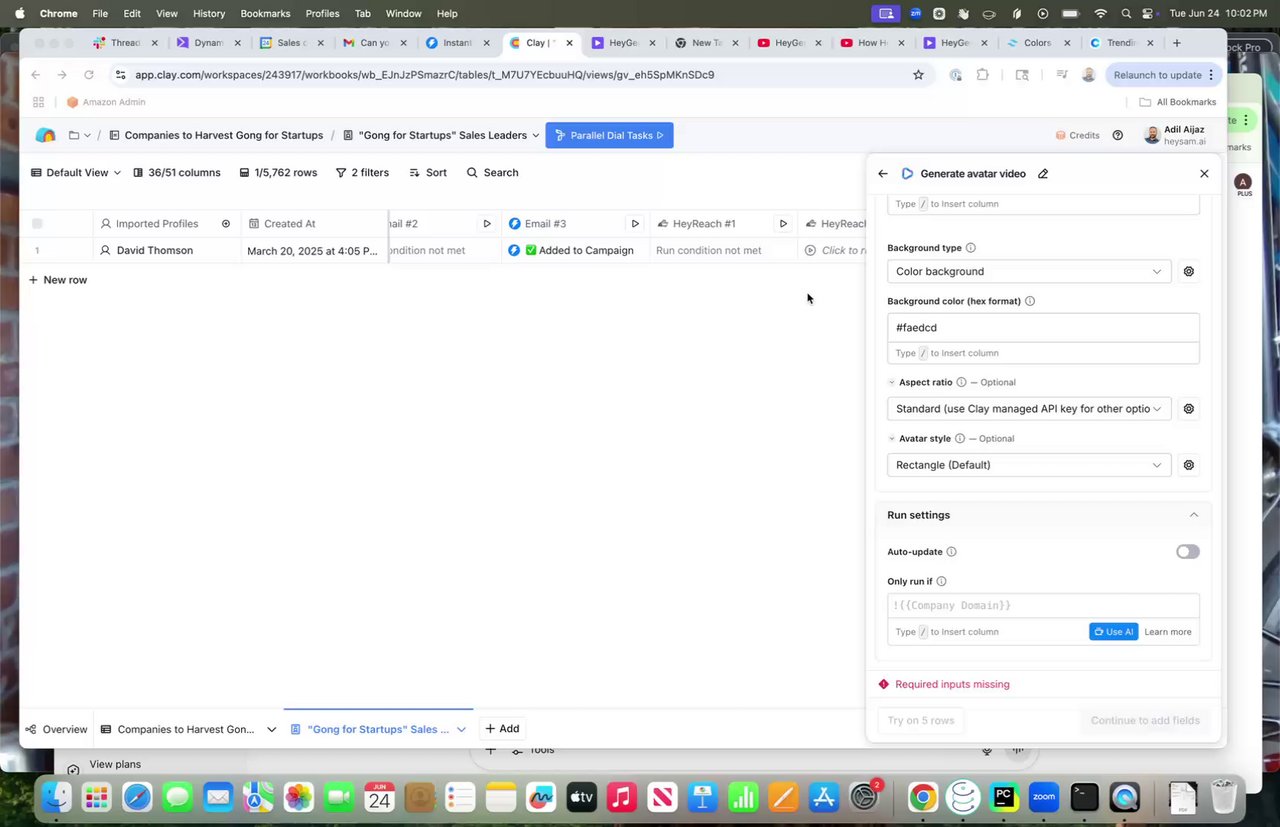Screen dimensions: 1280x827
Task: Open the Bookmarks menu in menu bar
Action: click(265, 13)
